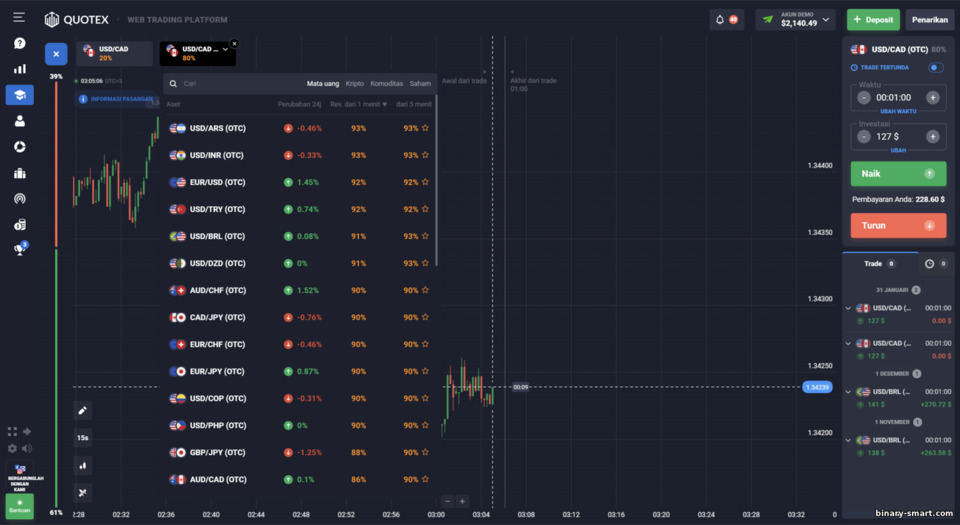Favorite AUD/CHF (OTC) with star
The image size is (960, 525).
point(425,290)
